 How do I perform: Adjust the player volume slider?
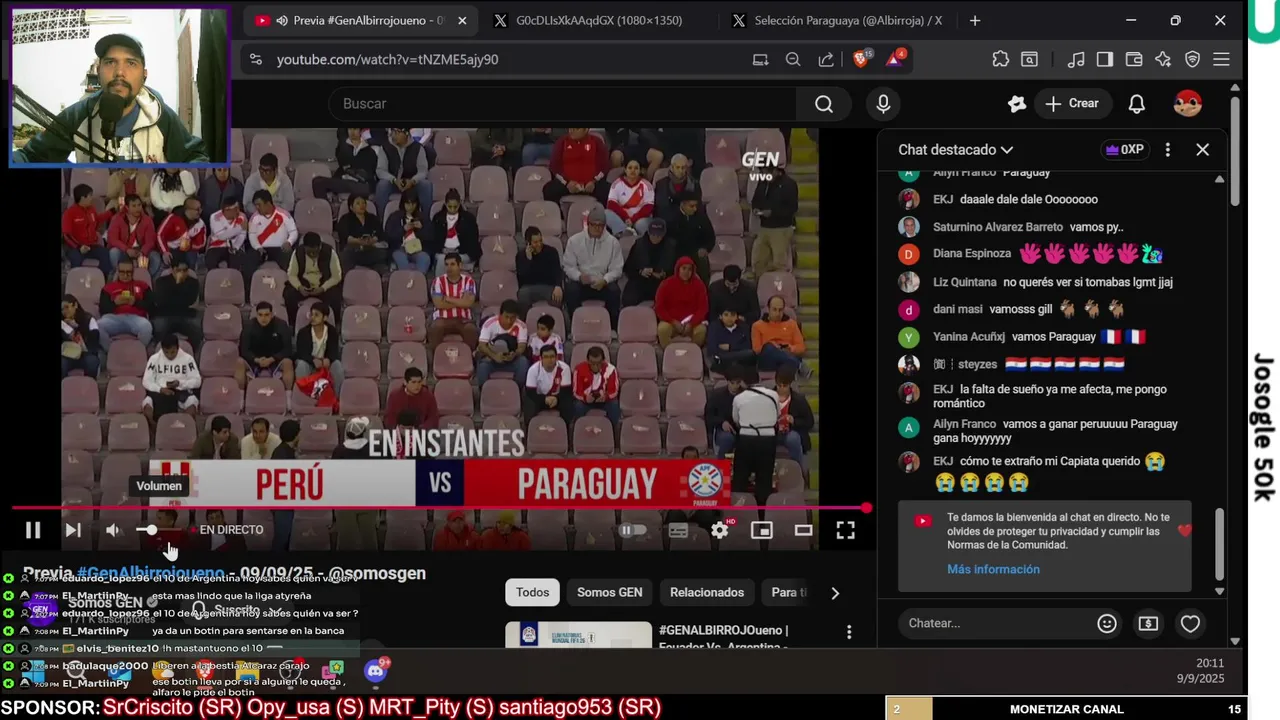pyautogui.click(x=160, y=530)
